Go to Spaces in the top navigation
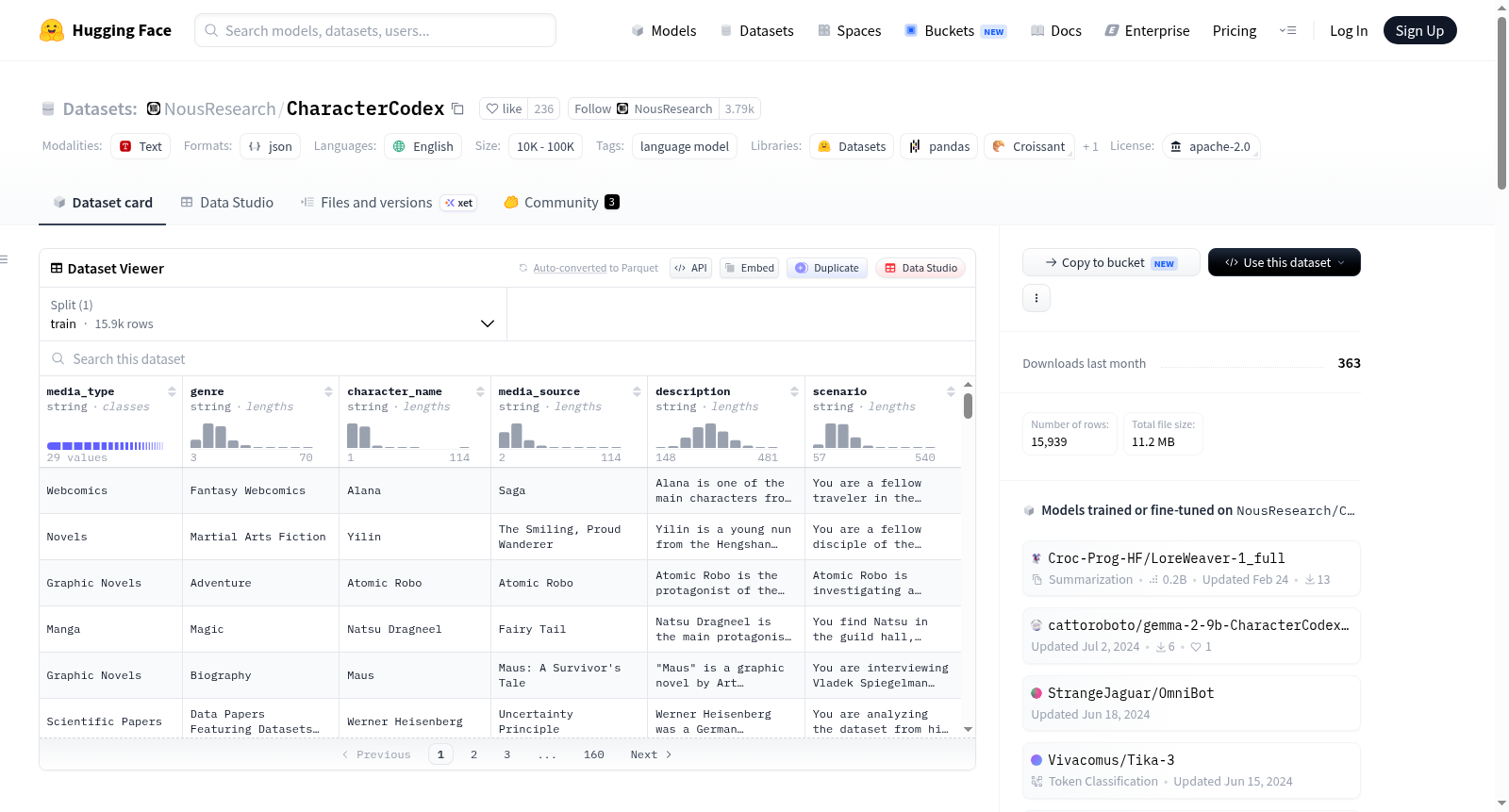Screen dimensions: 1509x812 pos(849,30)
